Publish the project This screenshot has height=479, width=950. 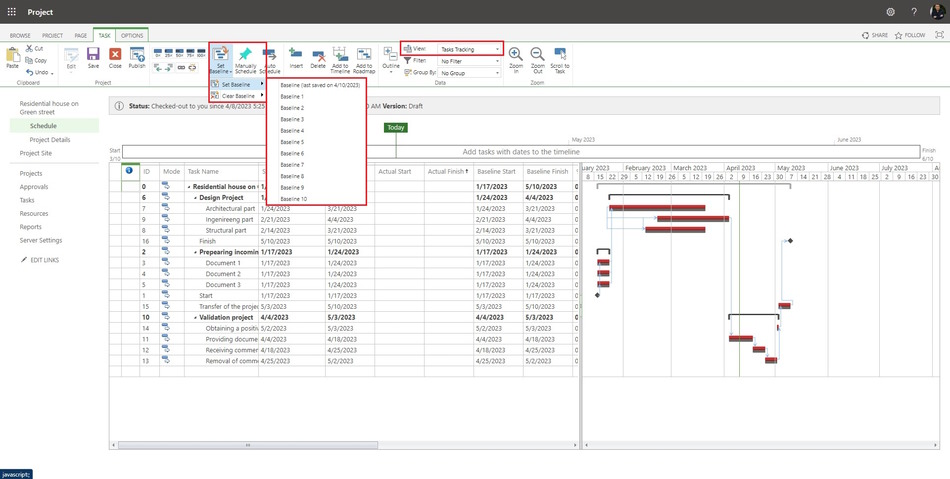[x=137, y=58]
